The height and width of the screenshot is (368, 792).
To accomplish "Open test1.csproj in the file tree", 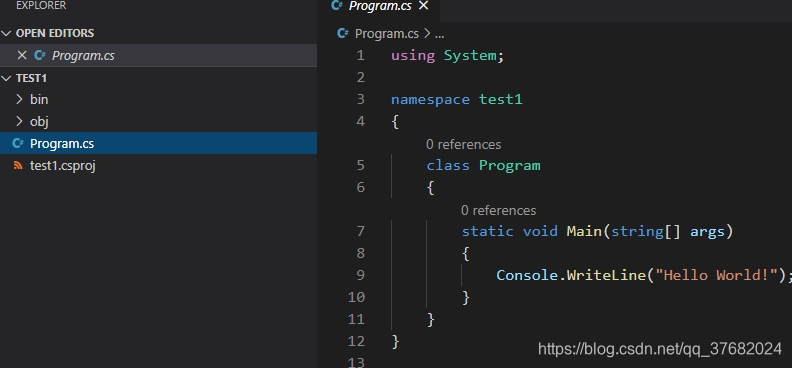I will 159,166.
